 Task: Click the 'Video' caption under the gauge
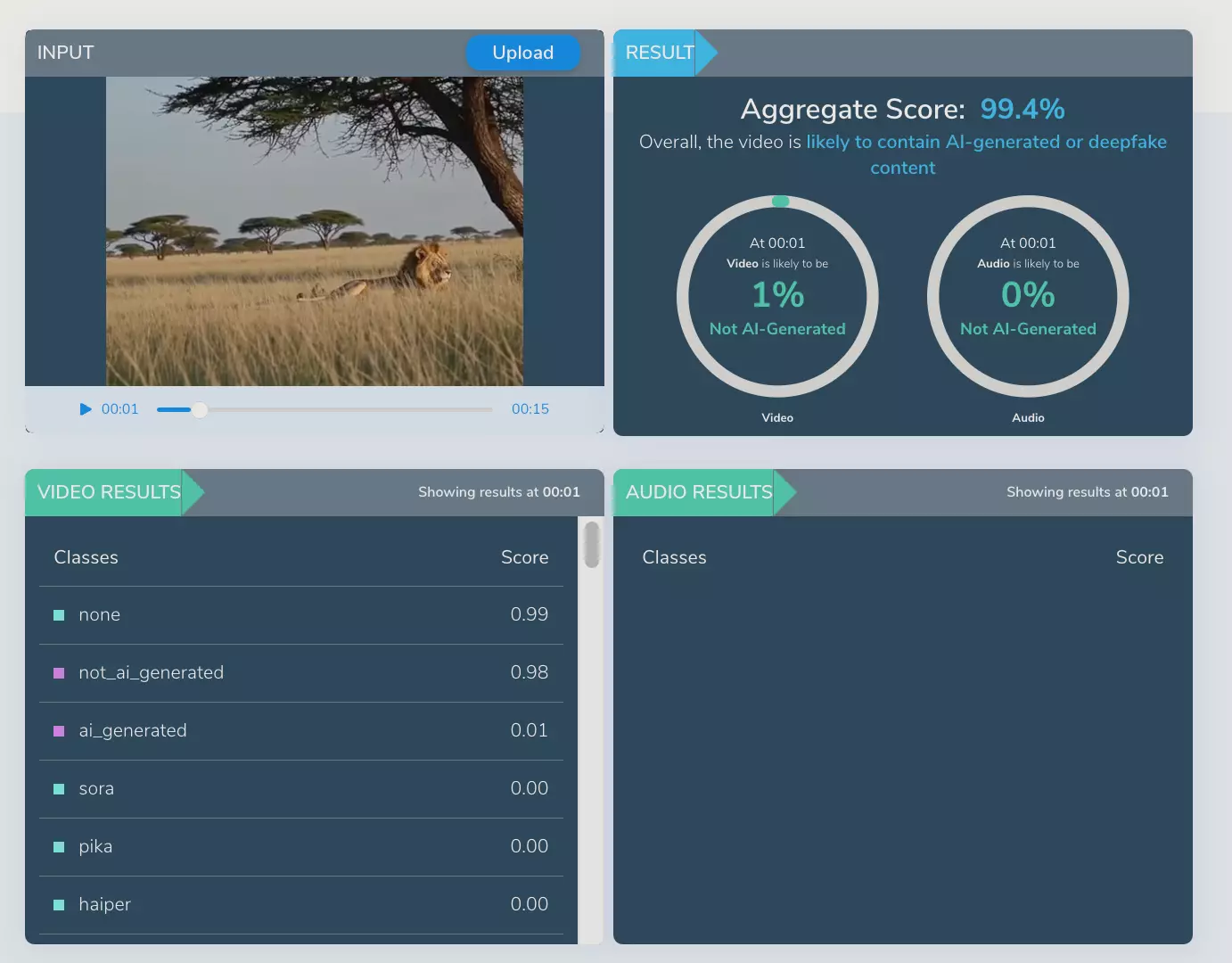pos(777,417)
